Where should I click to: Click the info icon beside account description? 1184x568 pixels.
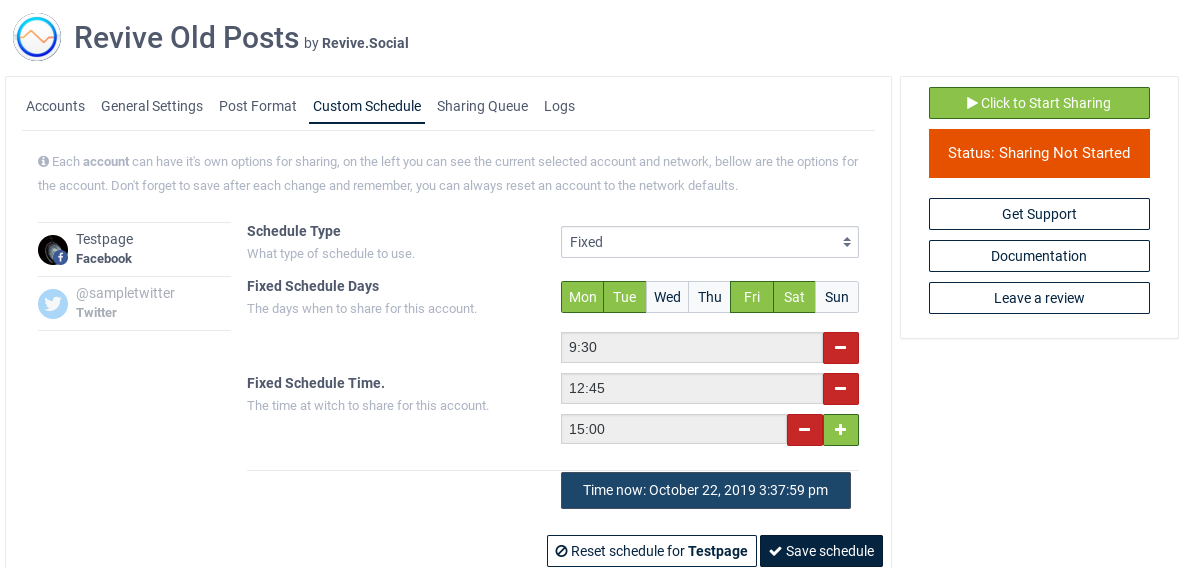(x=44, y=161)
